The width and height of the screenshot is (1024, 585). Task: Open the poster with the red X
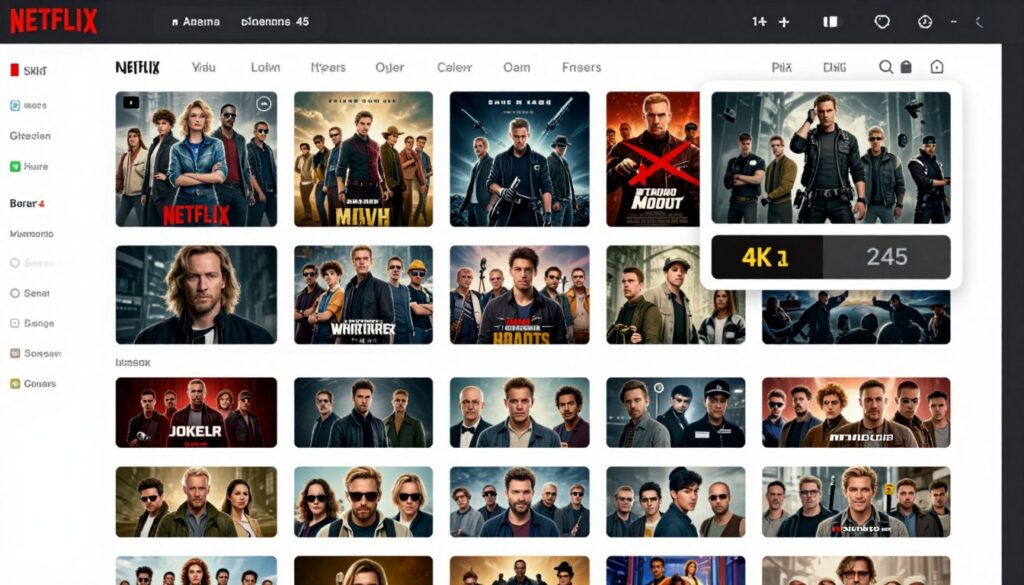[652, 159]
